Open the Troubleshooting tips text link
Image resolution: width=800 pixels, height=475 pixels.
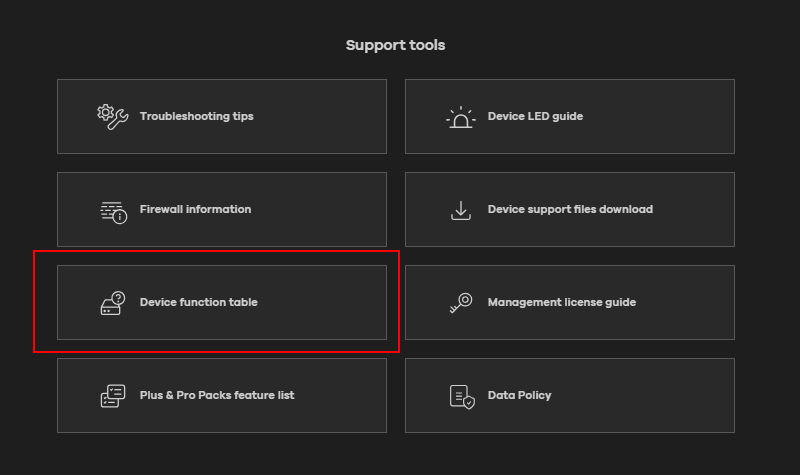coord(196,116)
